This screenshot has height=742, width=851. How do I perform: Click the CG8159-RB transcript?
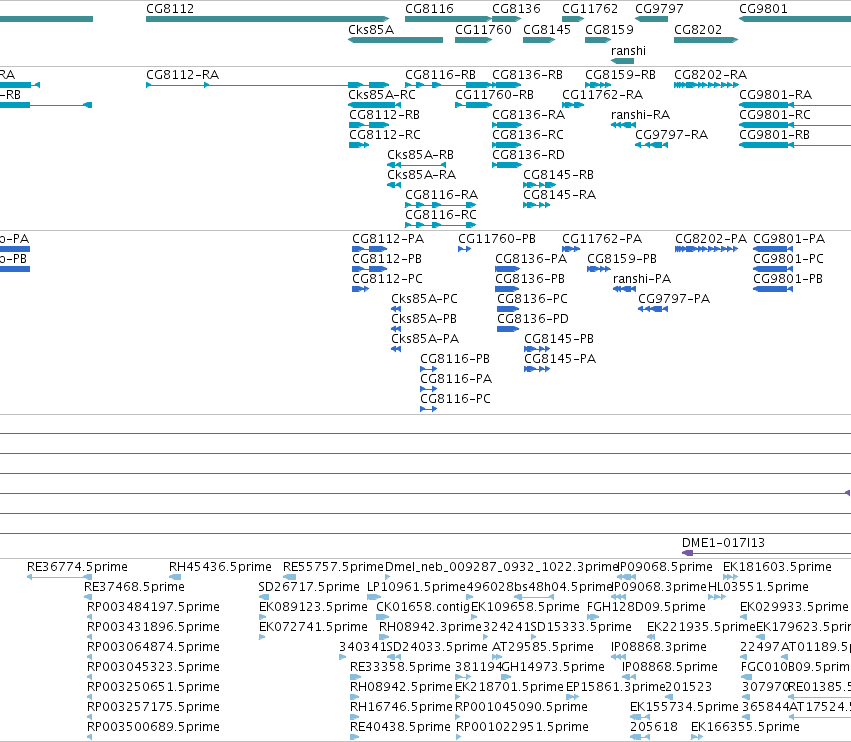click(598, 85)
